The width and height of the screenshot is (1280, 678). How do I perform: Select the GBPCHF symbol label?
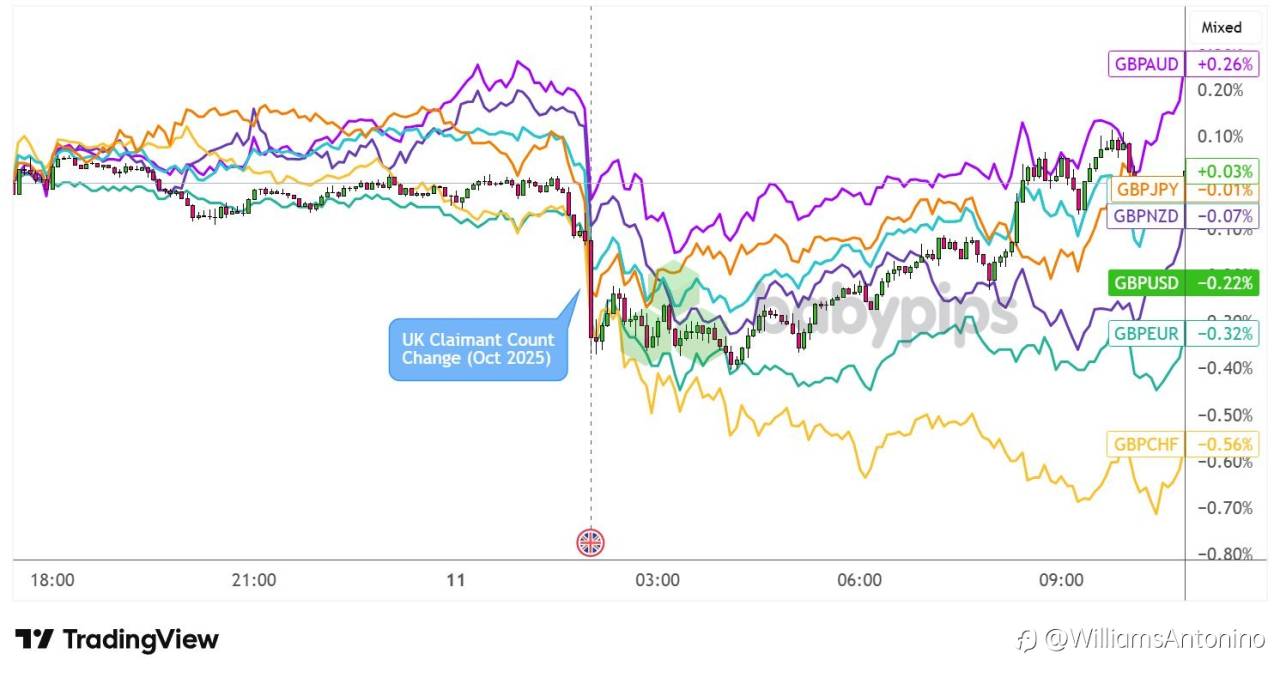pos(1145,444)
